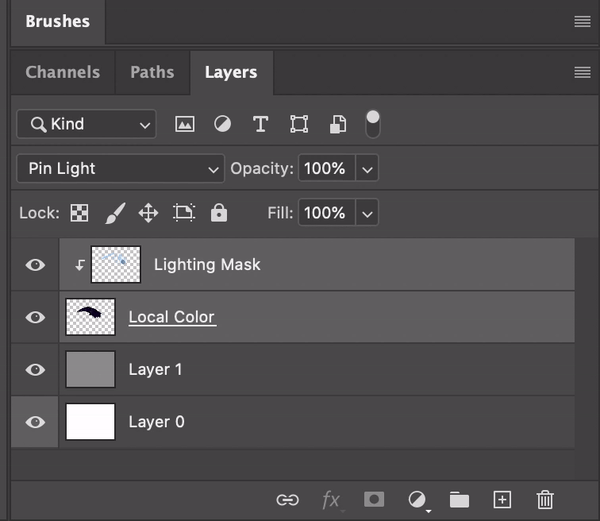Click the Opacity label
The width and height of the screenshot is (600, 521).
[x=262, y=169]
